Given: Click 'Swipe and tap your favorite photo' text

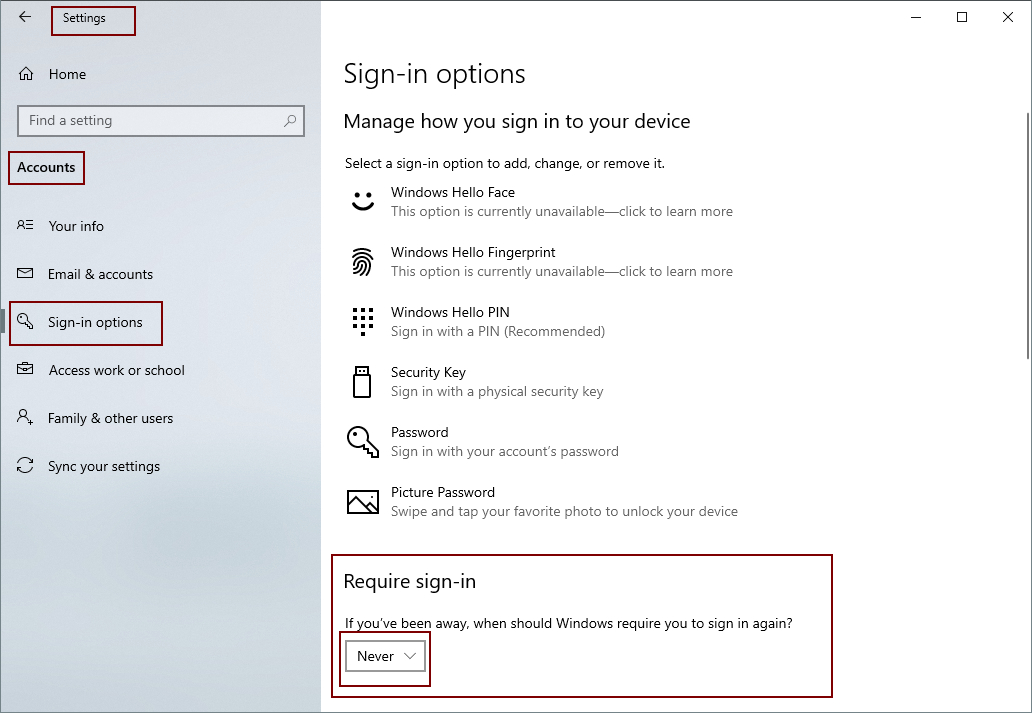Looking at the screenshot, I should [564, 511].
